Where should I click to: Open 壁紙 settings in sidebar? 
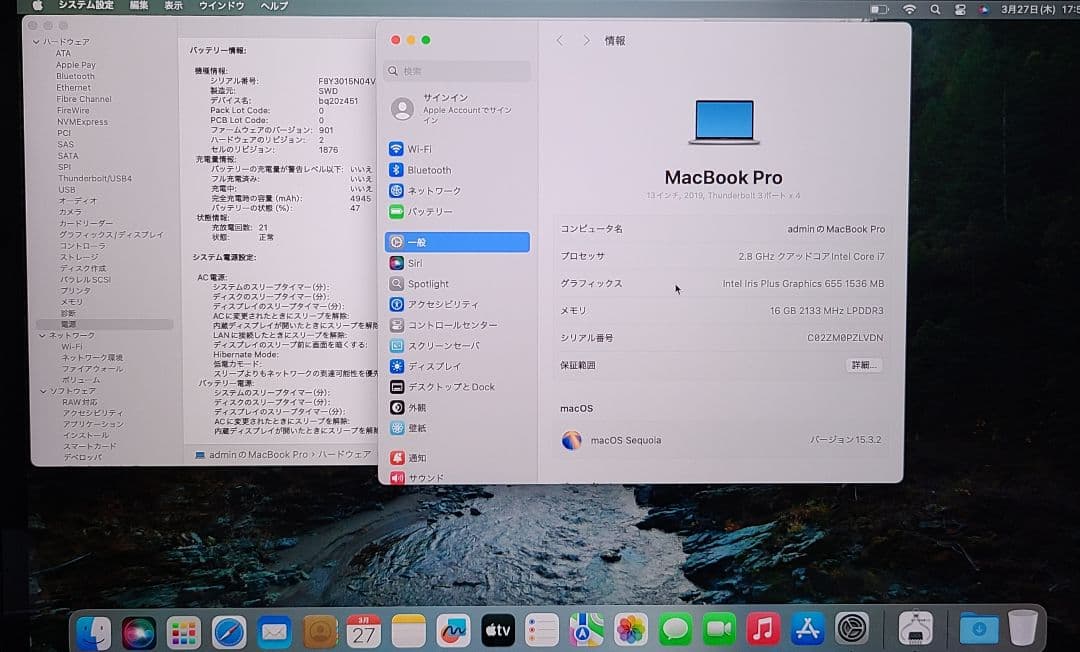[457, 428]
